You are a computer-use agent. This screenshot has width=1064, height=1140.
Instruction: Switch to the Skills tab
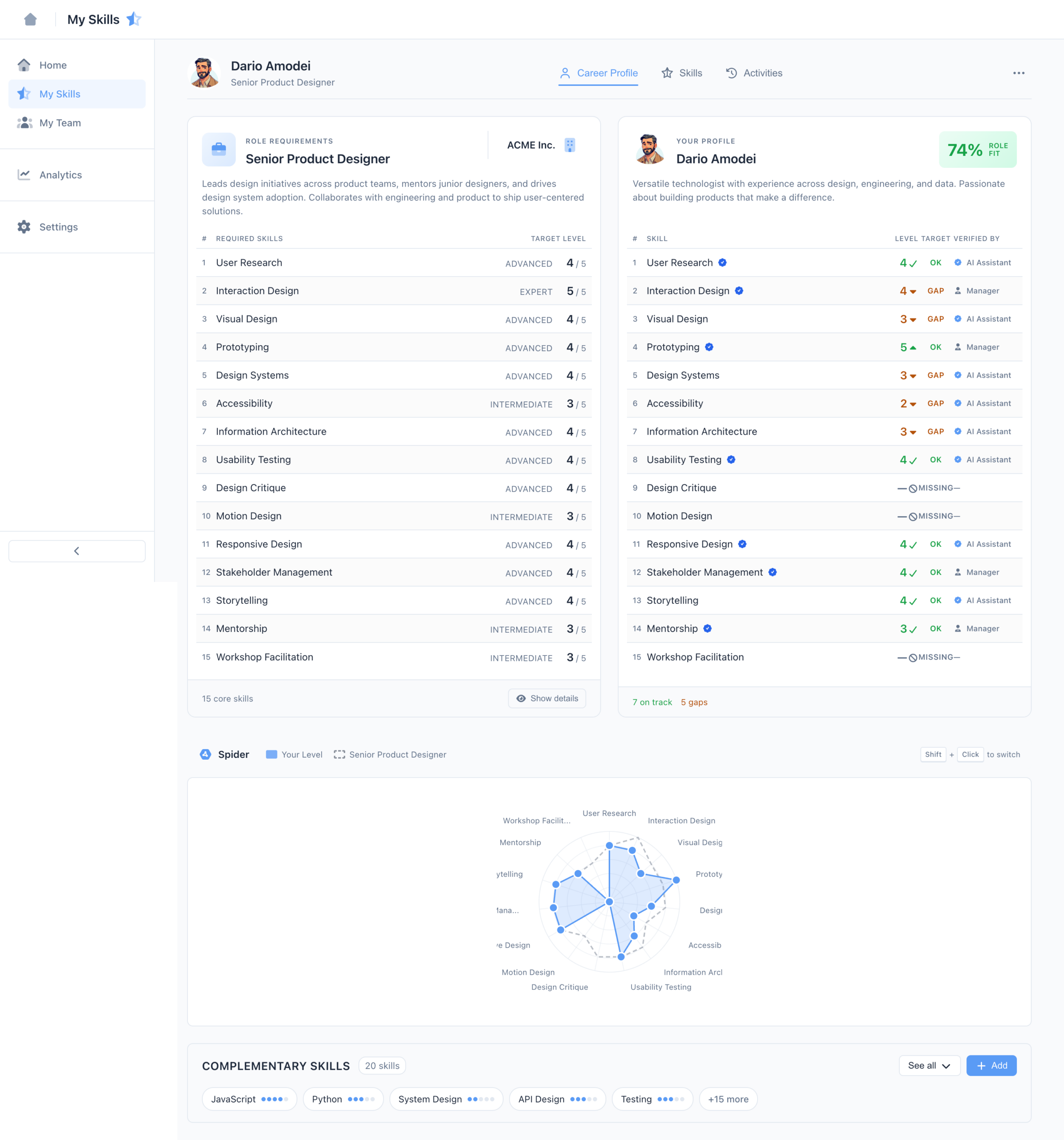681,73
